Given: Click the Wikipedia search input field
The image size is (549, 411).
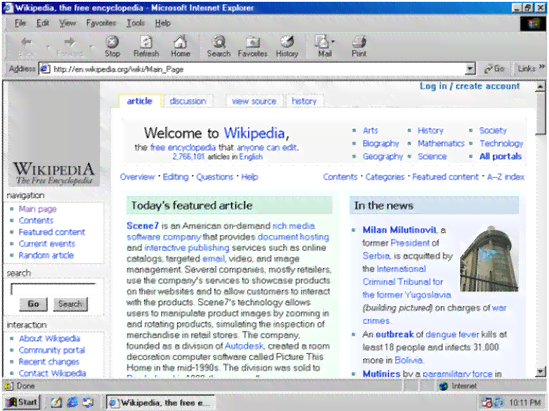Looking at the screenshot, I should pyautogui.click(x=53, y=289).
